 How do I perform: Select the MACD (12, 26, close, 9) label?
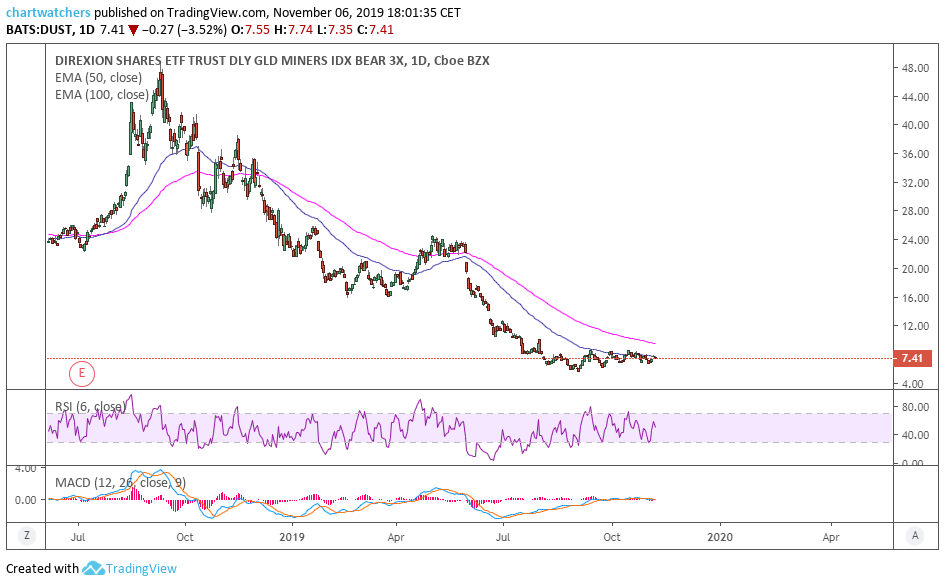pyautogui.click(x=121, y=483)
